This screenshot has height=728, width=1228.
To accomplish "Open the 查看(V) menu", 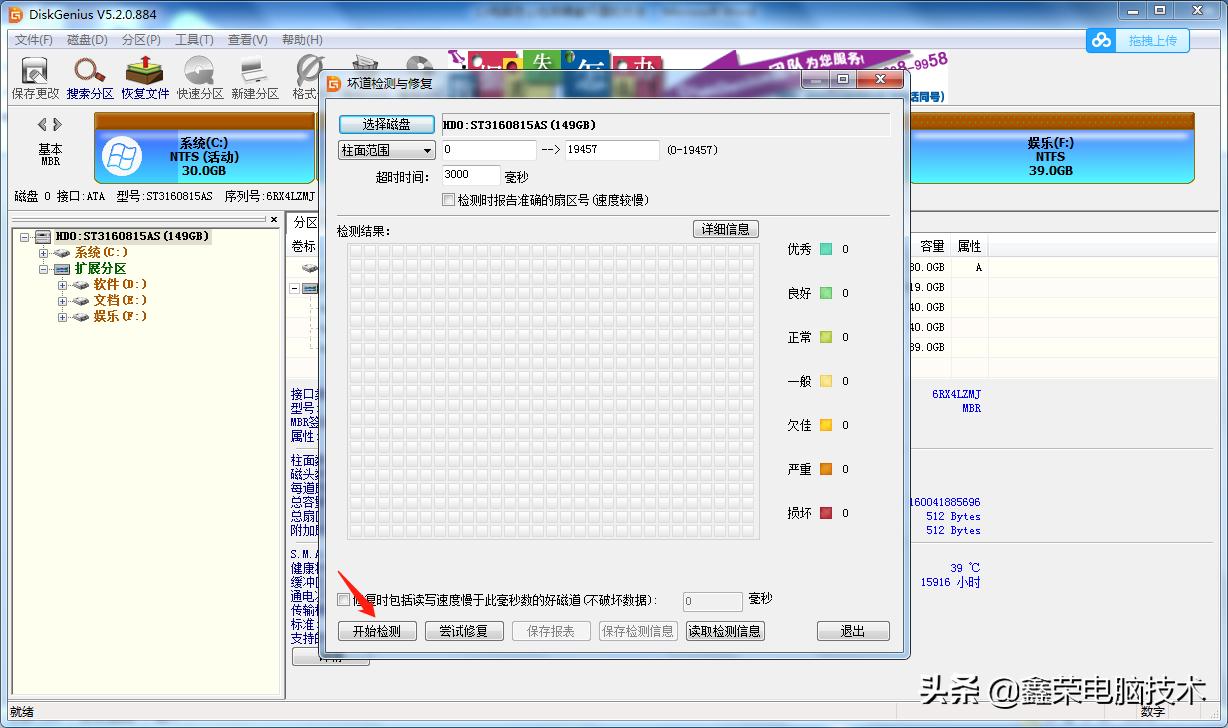I will (x=246, y=39).
